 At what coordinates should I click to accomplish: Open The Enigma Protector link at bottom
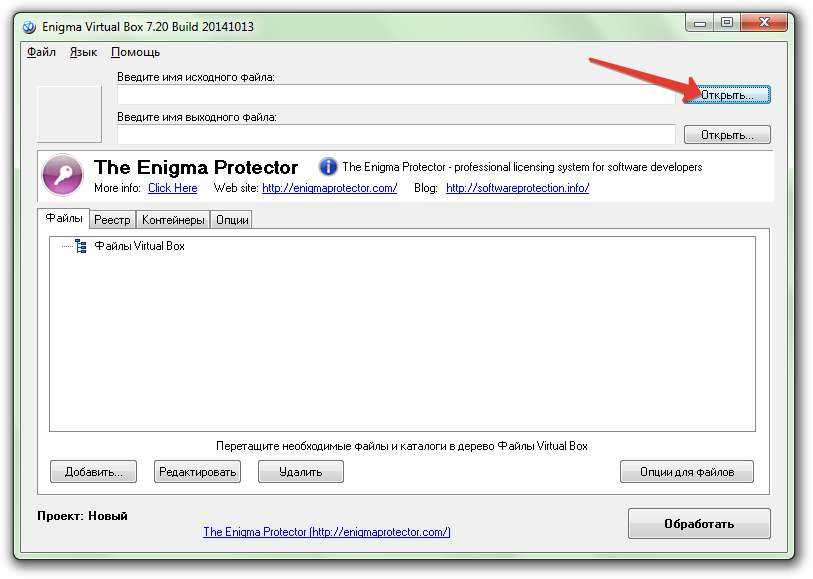[327, 532]
